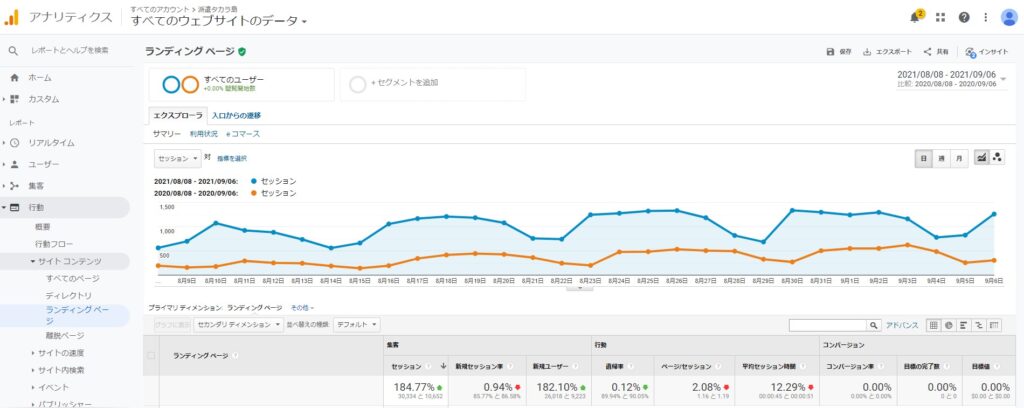This screenshot has height=408, width=1024.
Task: Open the デフォルト sort type dropdown
Action: click(x=357, y=324)
